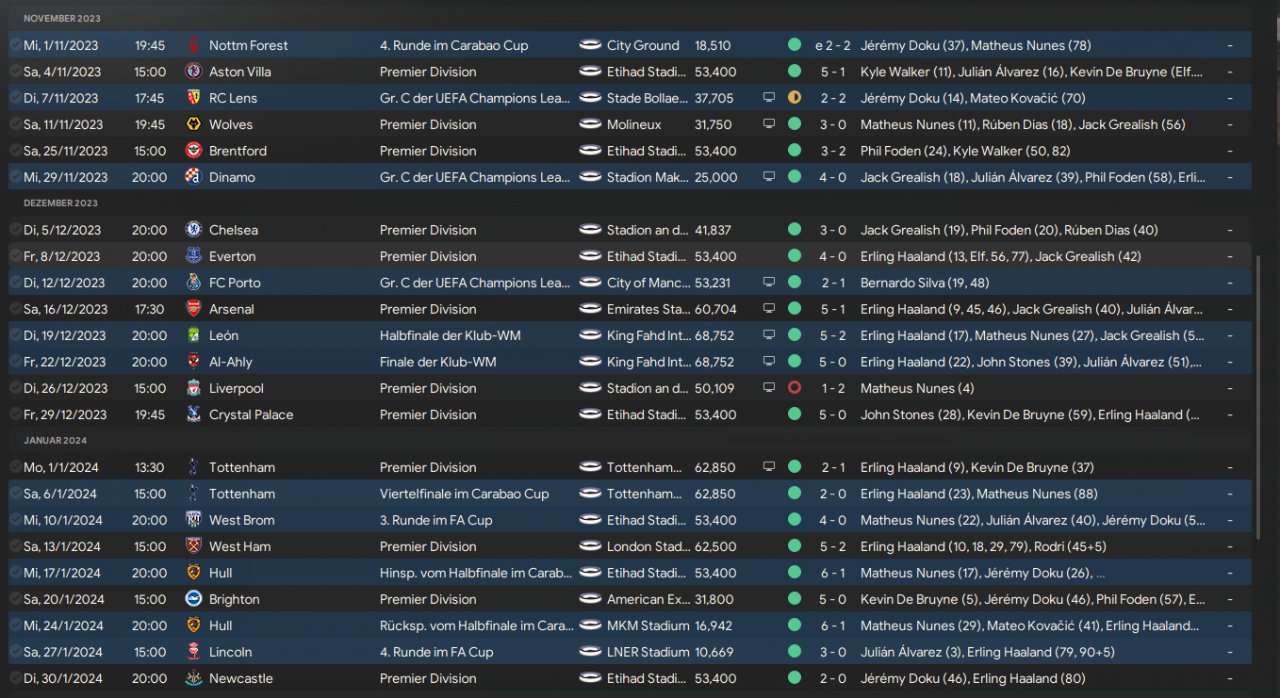Open Halbfinale der Klub-WM competition link
1280x698 pixels.
[450, 336]
